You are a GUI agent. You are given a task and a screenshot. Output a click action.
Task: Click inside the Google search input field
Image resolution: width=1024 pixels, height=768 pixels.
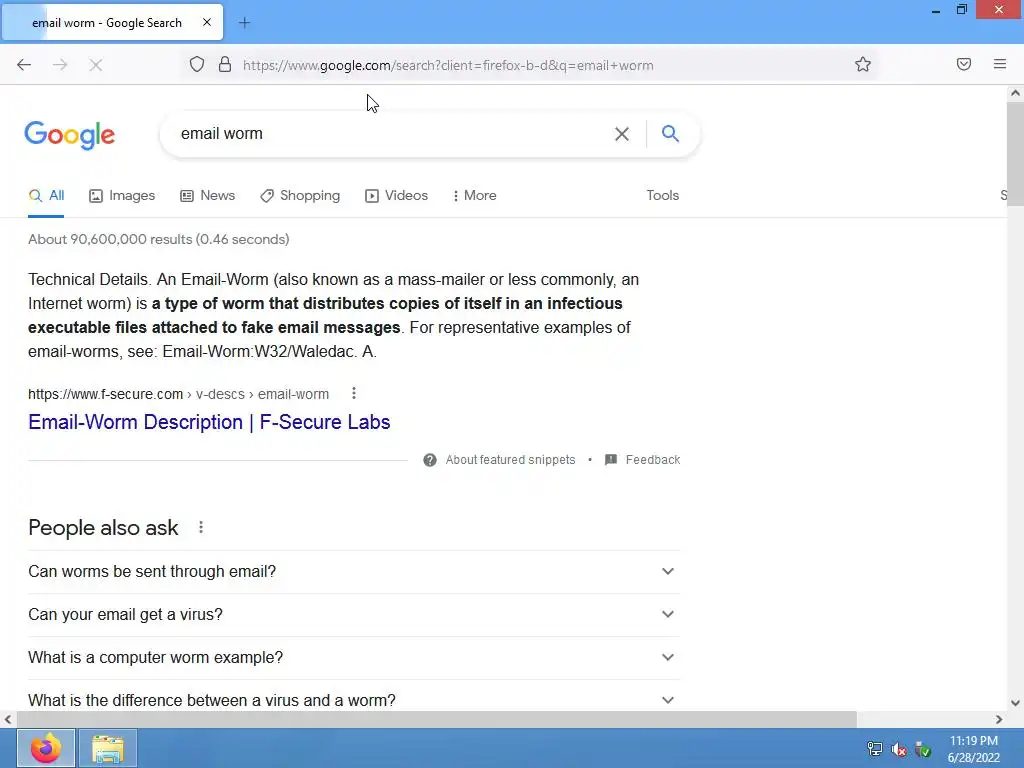(x=392, y=134)
